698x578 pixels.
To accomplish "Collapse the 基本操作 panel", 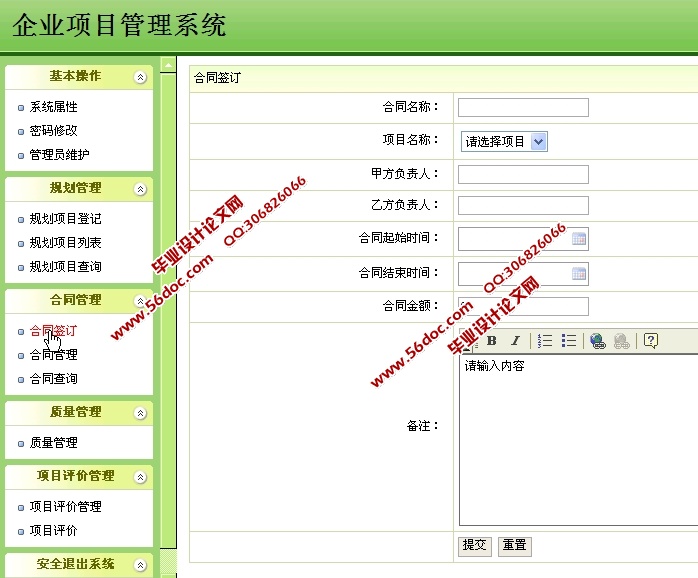I will coord(140,77).
